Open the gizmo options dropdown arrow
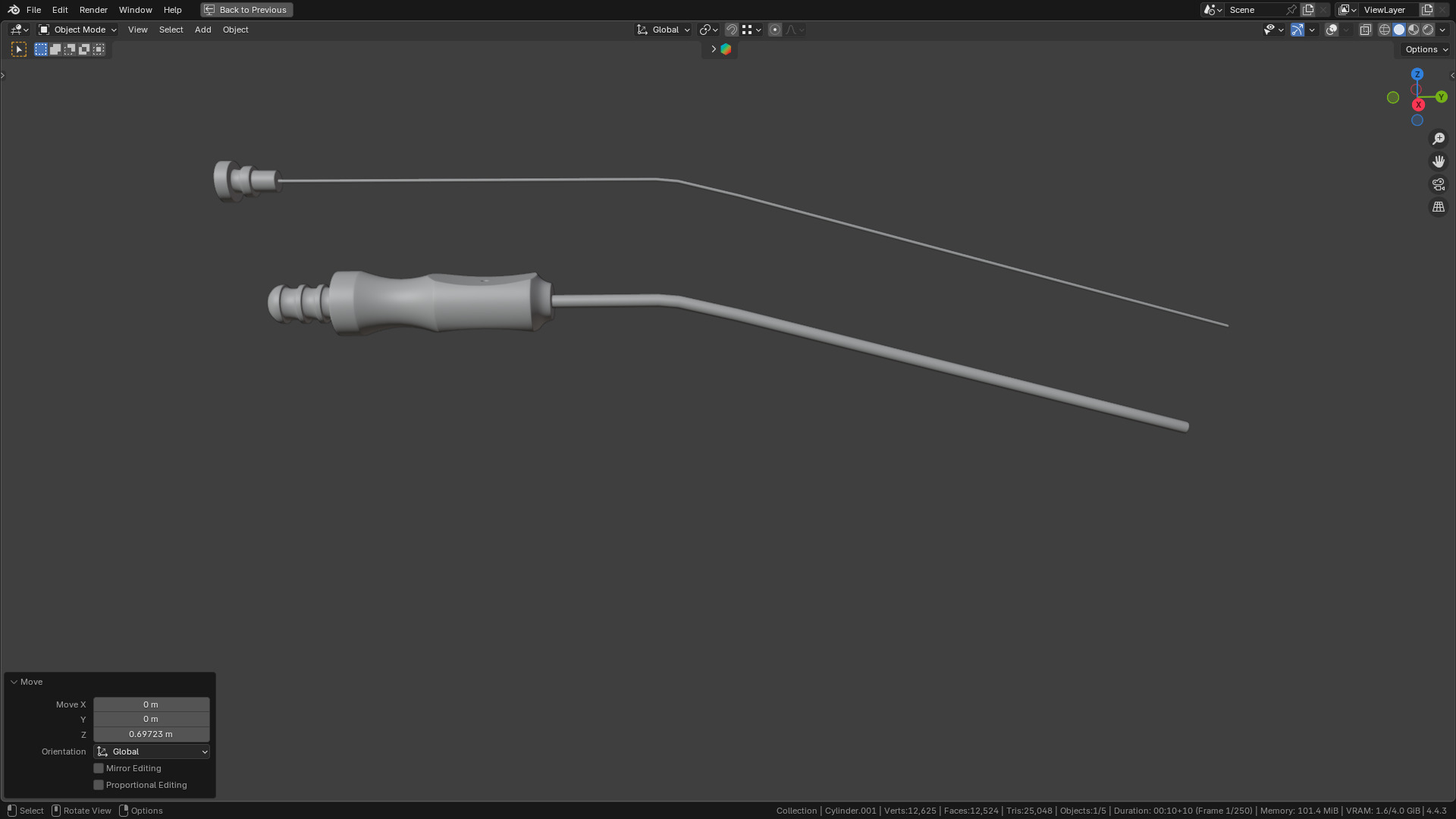This screenshot has height=819, width=1456. (x=1312, y=30)
